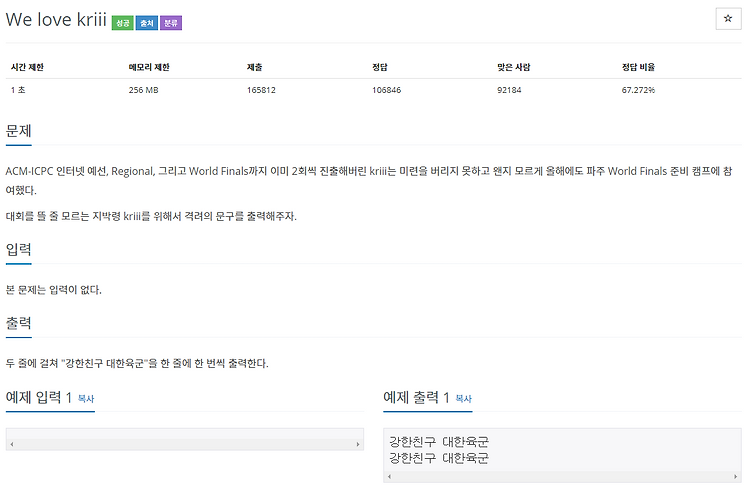Click right arrow of example input scrollbar
This screenshot has width=750, height=495.
coord(358,444)
